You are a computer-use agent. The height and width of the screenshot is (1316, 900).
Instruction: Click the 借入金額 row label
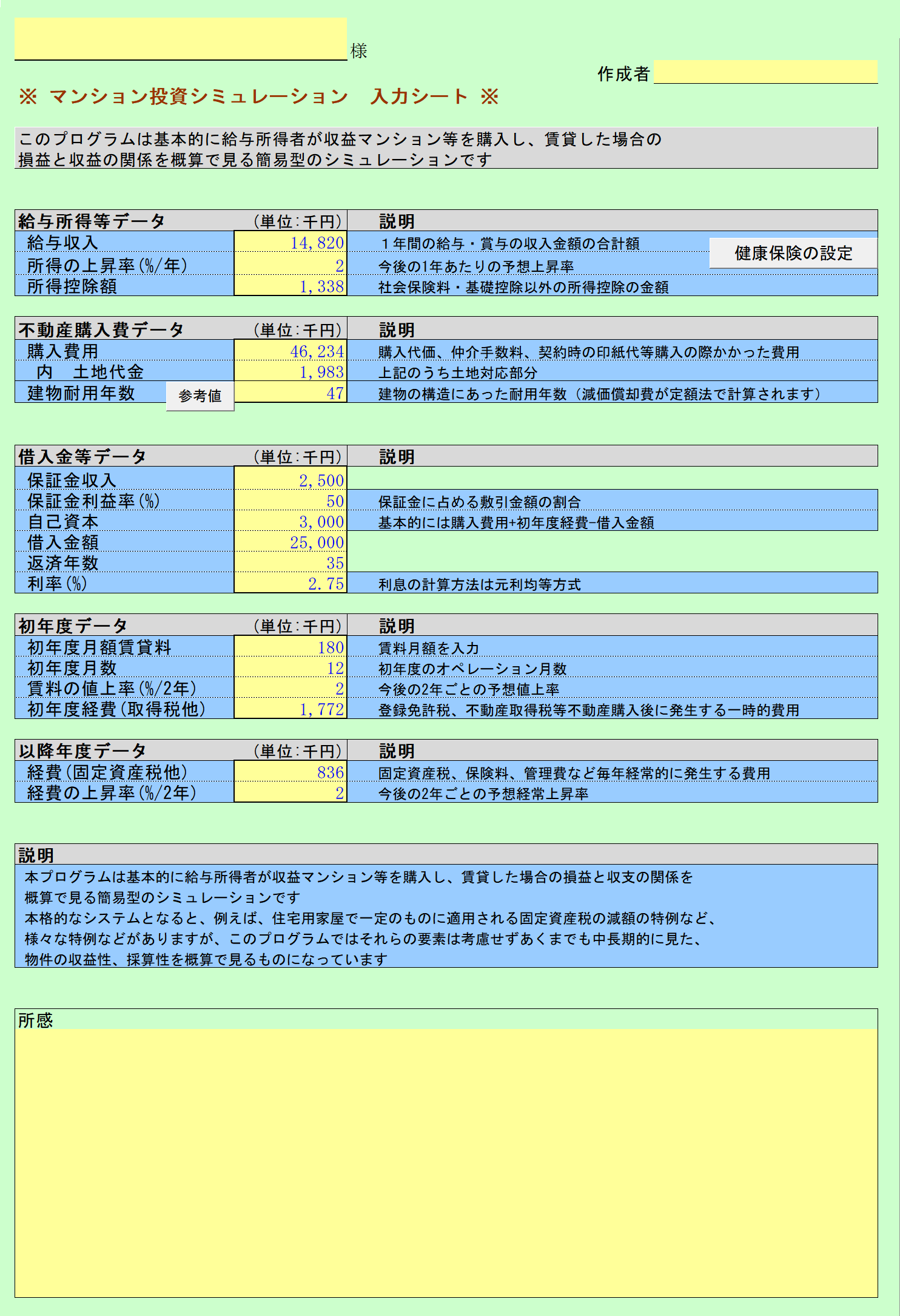(62, 542)
